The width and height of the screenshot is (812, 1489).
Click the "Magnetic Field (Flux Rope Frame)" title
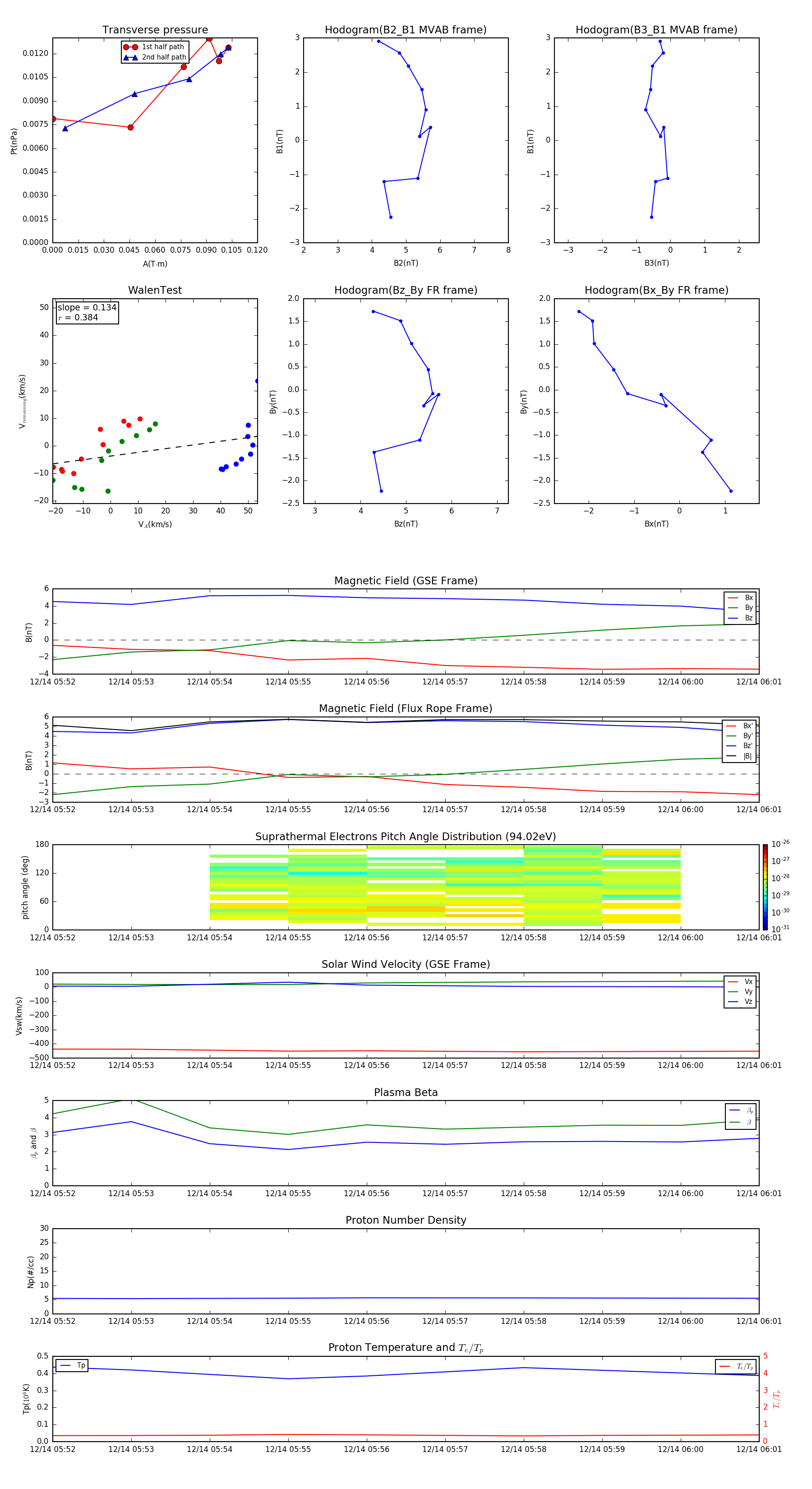(406, 709)
